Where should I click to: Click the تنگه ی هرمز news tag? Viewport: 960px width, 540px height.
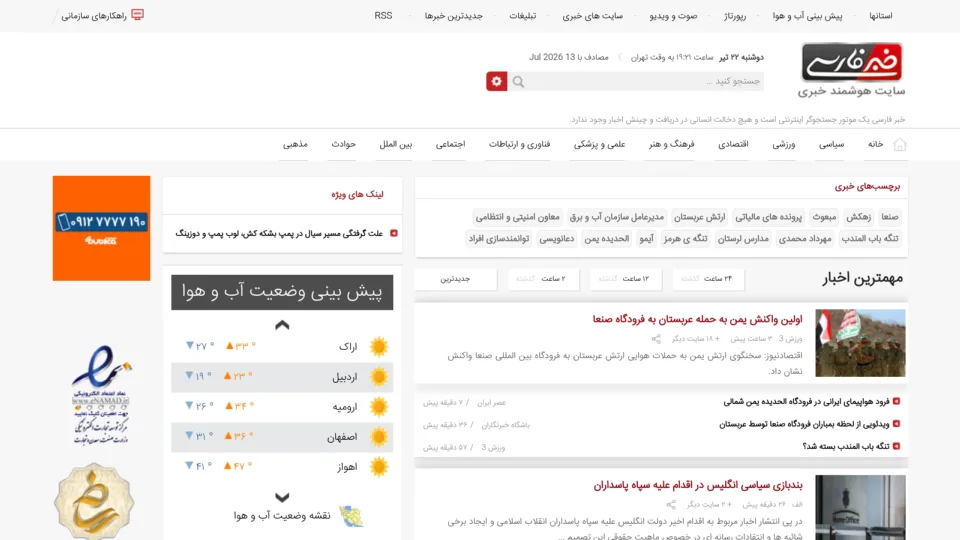click(686, 239)
